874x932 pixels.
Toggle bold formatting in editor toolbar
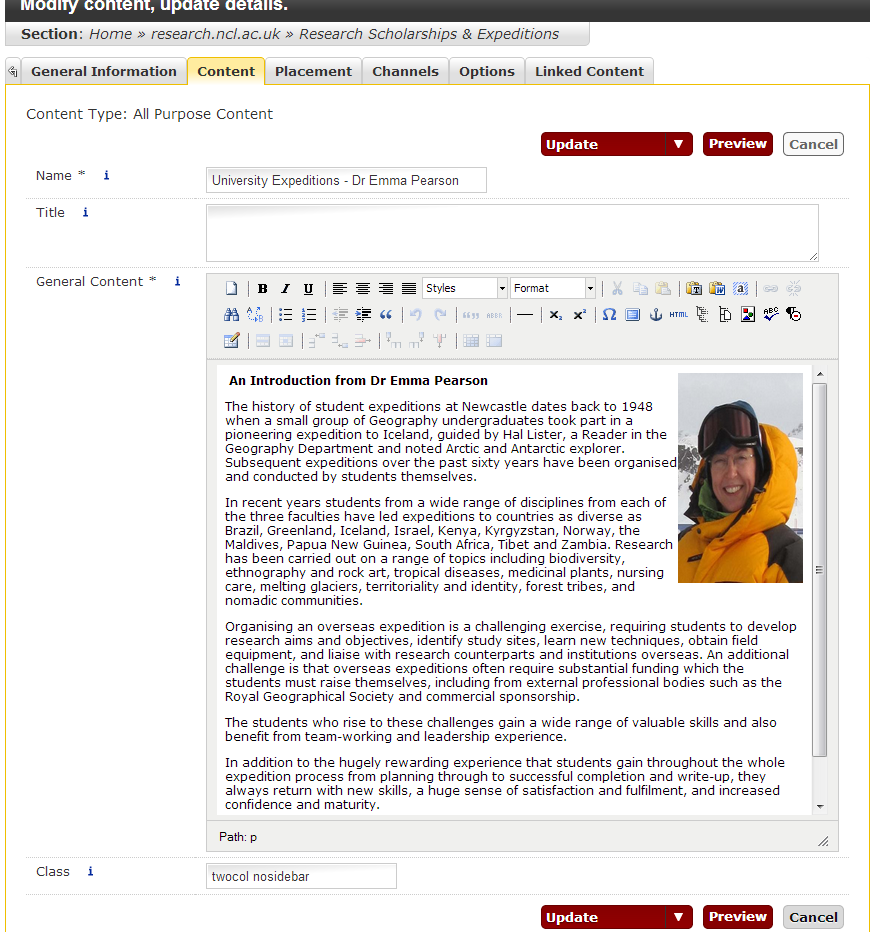point(262,289)
